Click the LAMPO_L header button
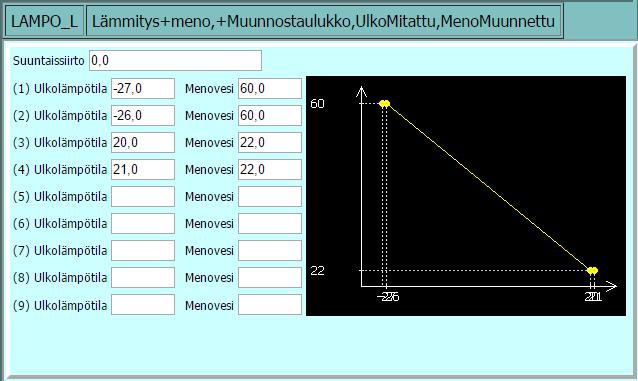This screenshot has width=638, height=381. (44, 21)
